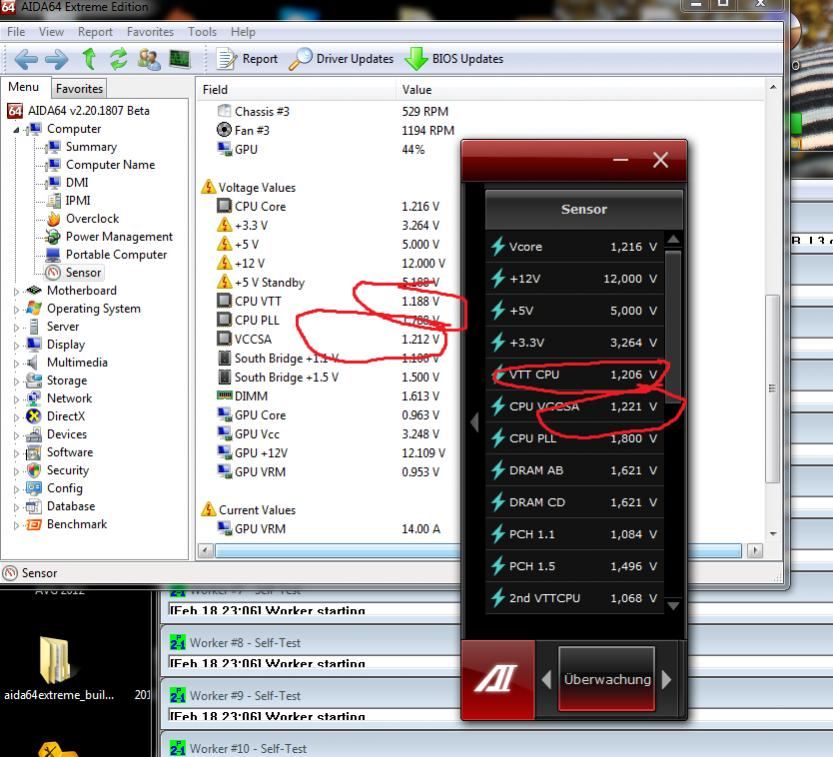833x757 pixels.
Task: Expand the Display tree node
Action: tap(16, 345)
